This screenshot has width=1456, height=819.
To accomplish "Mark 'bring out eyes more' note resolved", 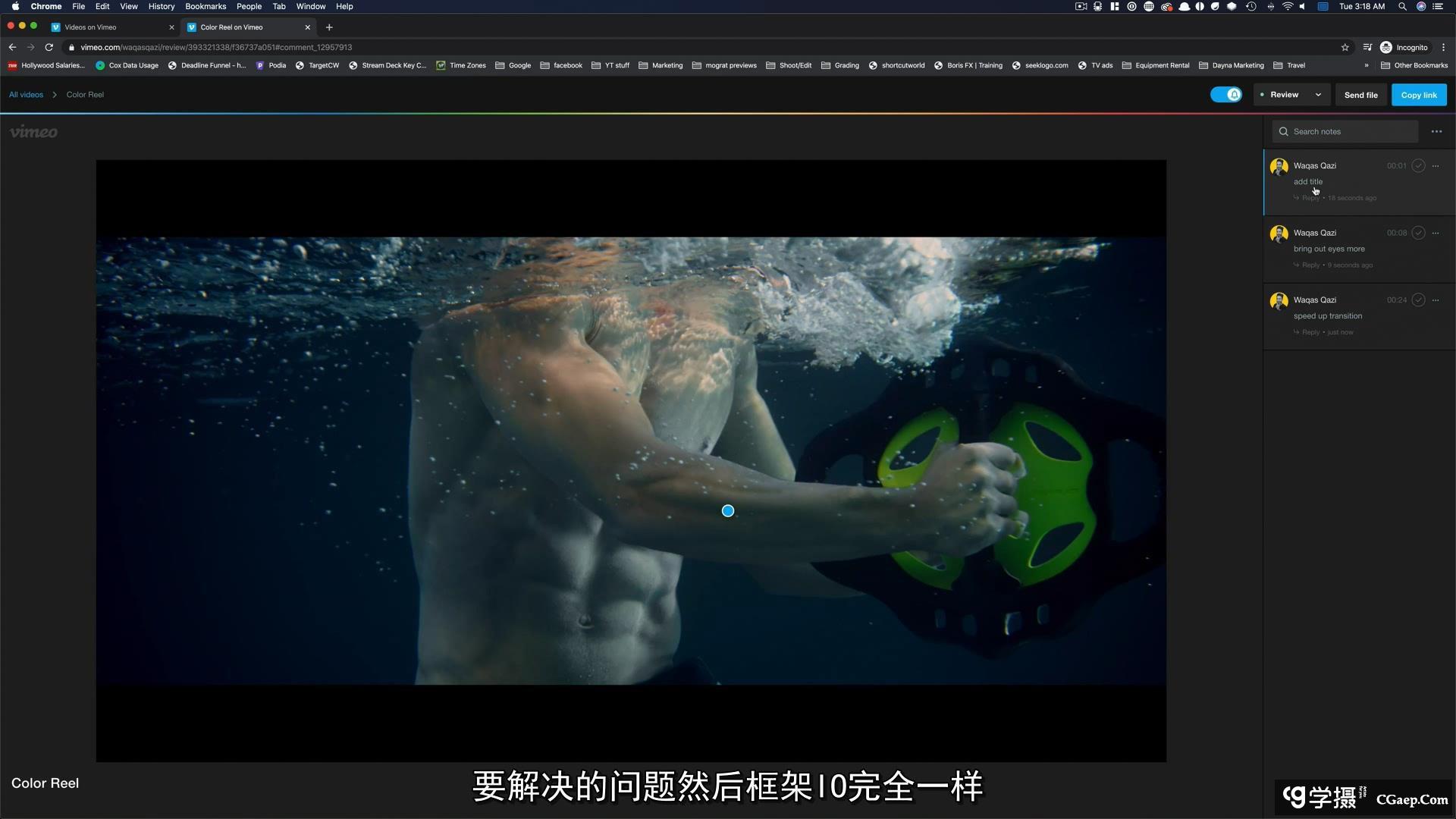I will click(1418, 233).
